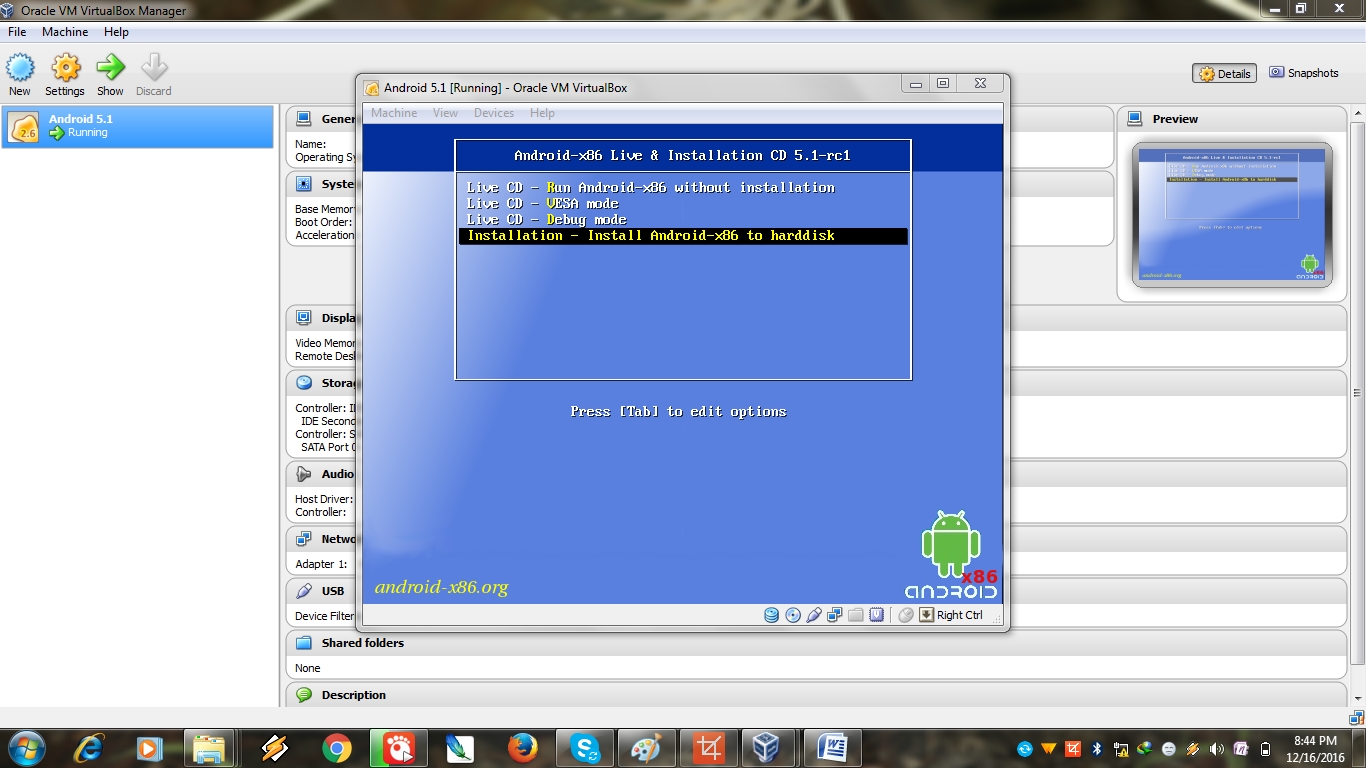Select 'Installation - Install Android-x86 to harddisk'
This screenshot has width=1366, height=768.
click(x=683, y=236)
